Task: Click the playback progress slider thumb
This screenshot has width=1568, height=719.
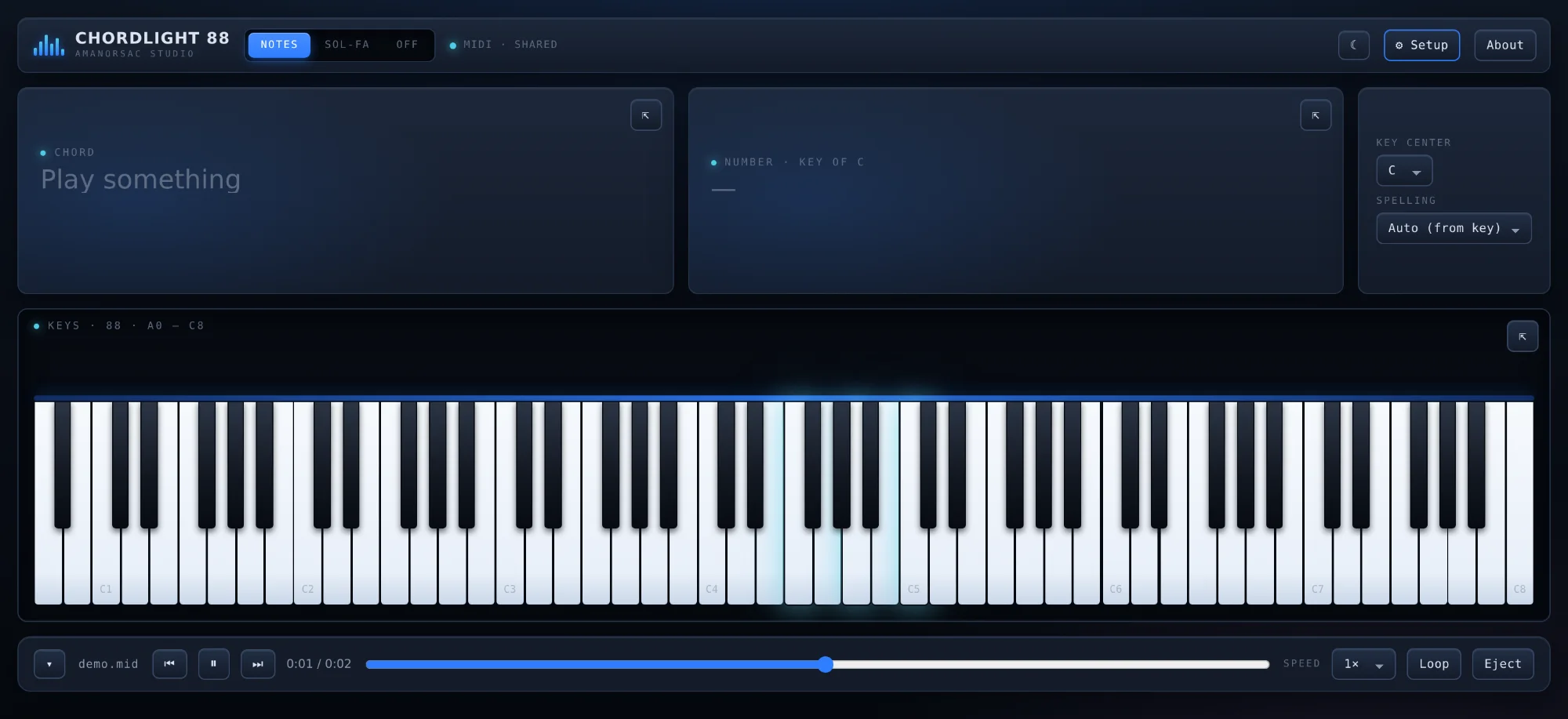Action: [826, 665]
